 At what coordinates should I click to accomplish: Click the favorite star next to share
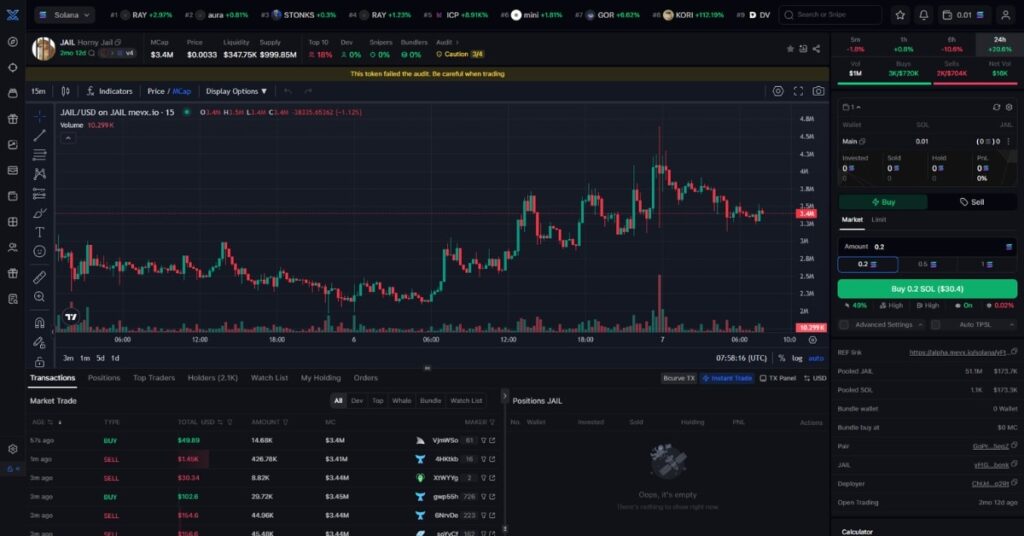pos(790,49)
